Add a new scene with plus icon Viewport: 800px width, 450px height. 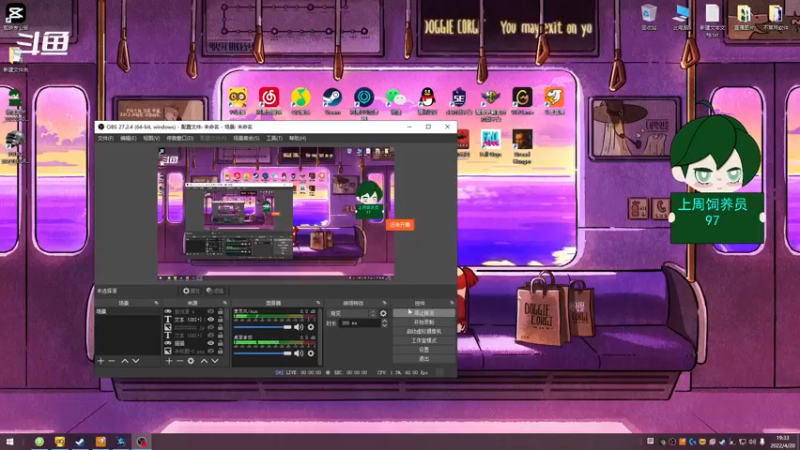(x=101, y=361)
